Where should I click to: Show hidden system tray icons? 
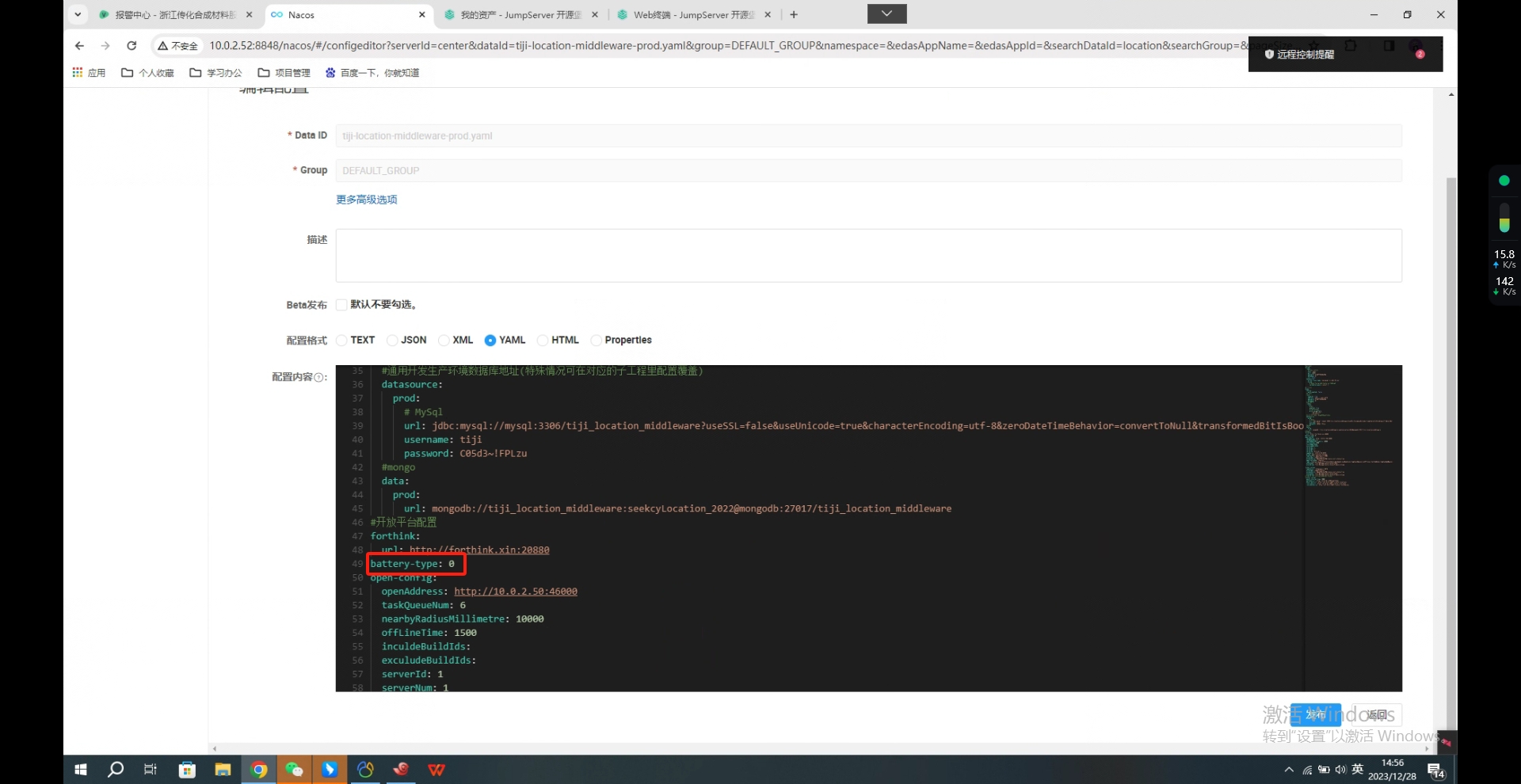(1289, 770)
